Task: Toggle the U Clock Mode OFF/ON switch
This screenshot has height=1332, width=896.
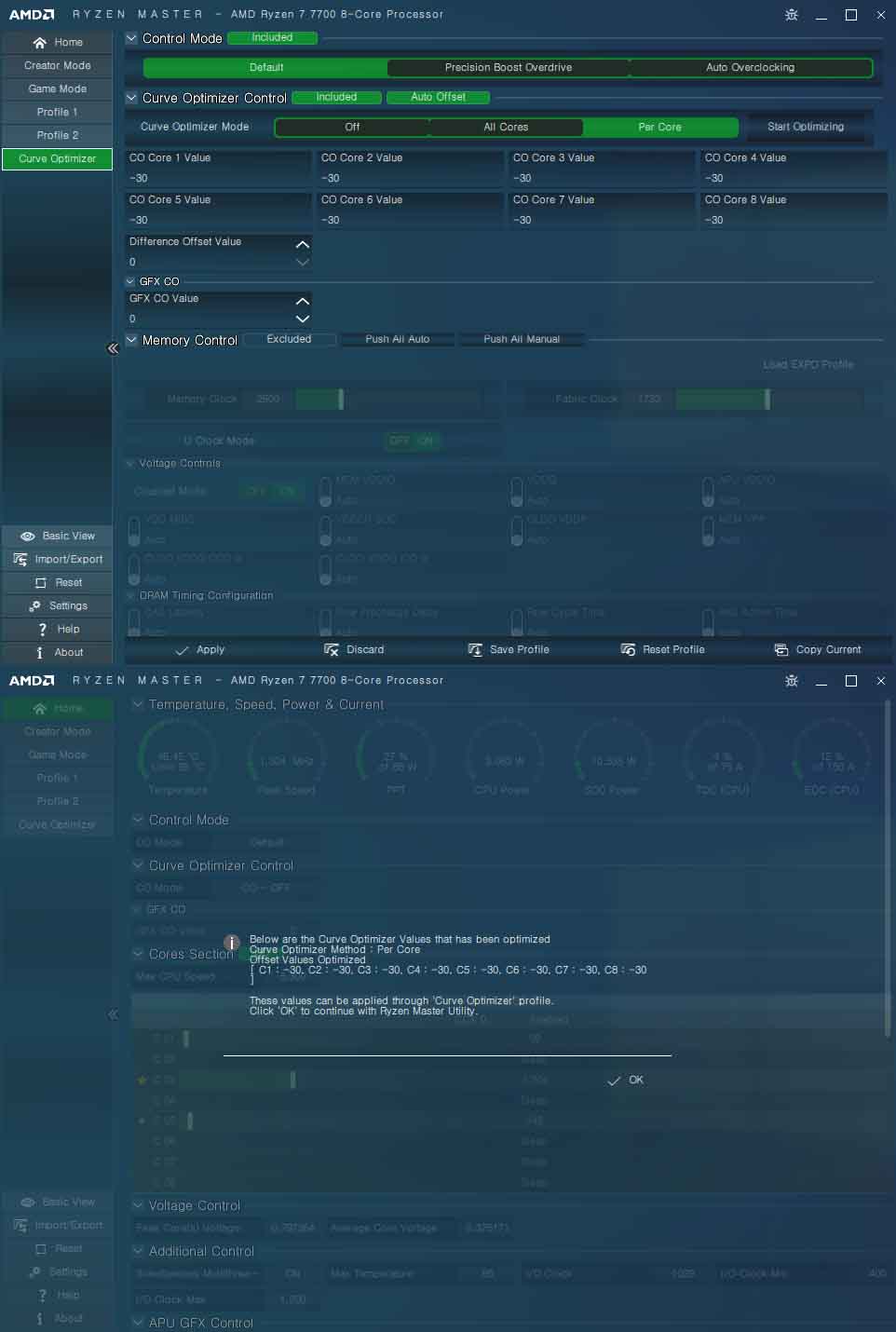Action: pyautogui.click(x=413, y=442)
